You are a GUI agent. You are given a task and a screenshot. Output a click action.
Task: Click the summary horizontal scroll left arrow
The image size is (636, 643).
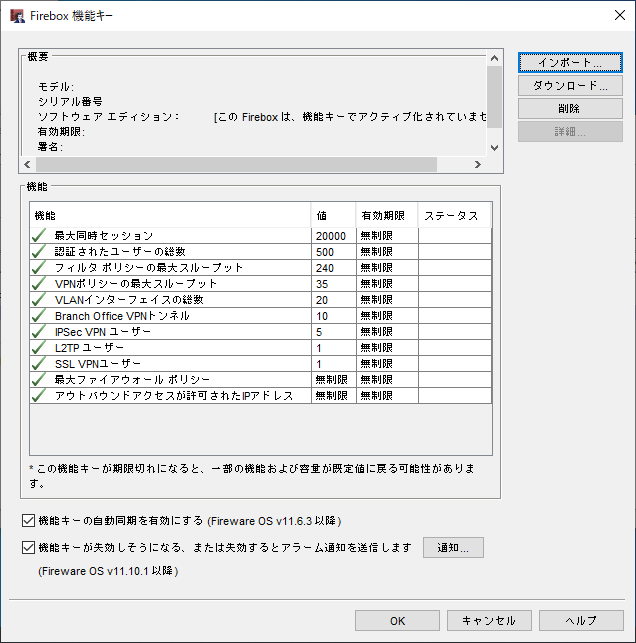click(27, 164)
